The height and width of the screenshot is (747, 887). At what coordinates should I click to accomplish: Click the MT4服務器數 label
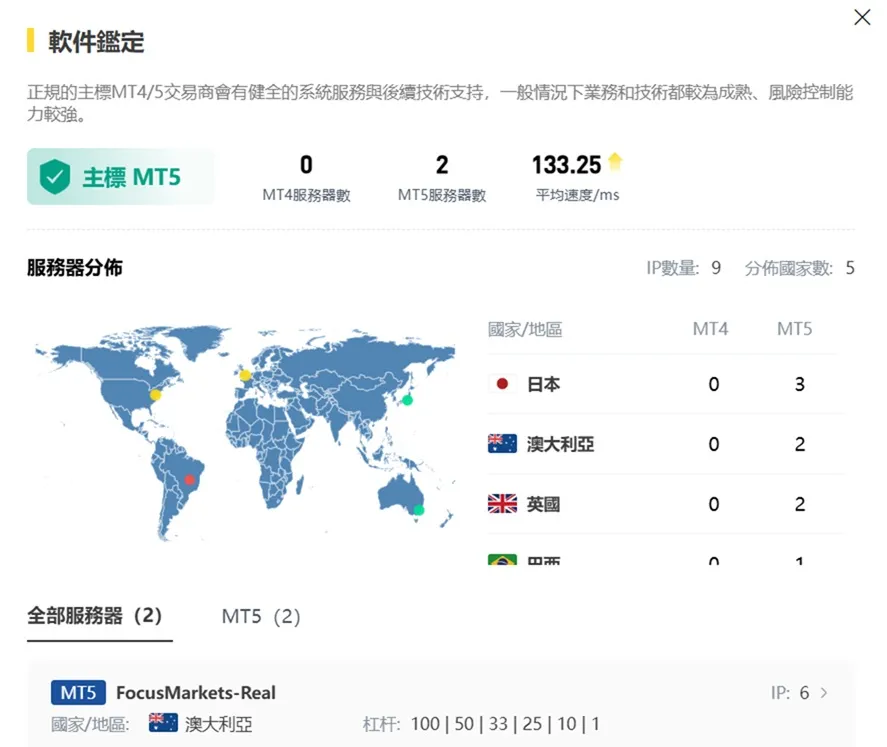click(x=306, y=196)
